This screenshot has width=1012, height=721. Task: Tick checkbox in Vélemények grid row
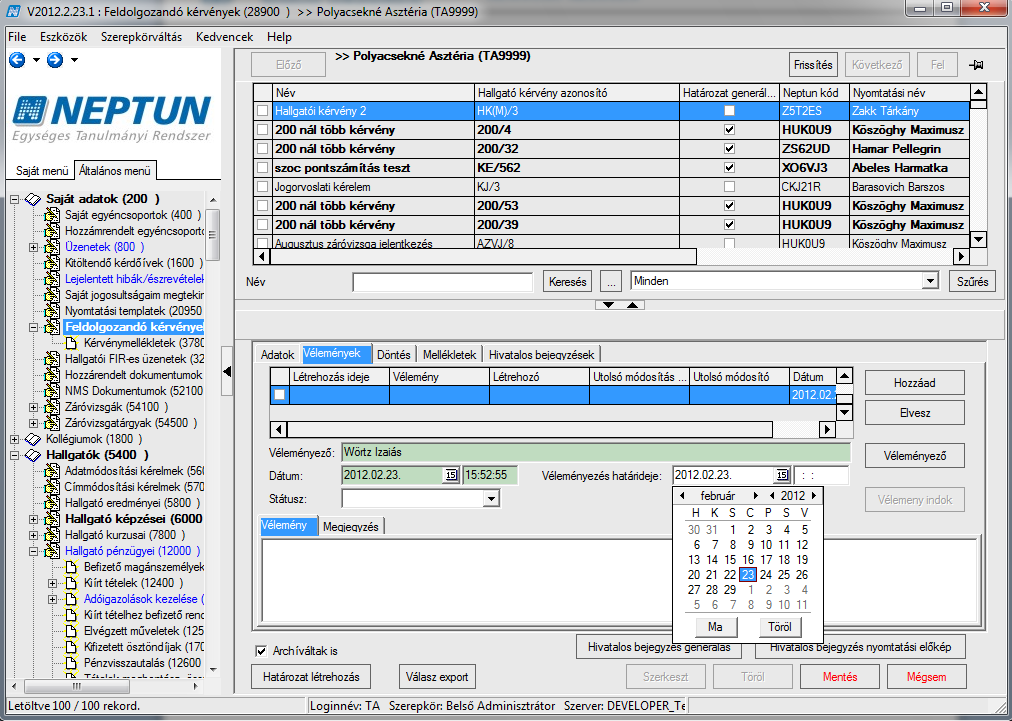pos(279,394)
